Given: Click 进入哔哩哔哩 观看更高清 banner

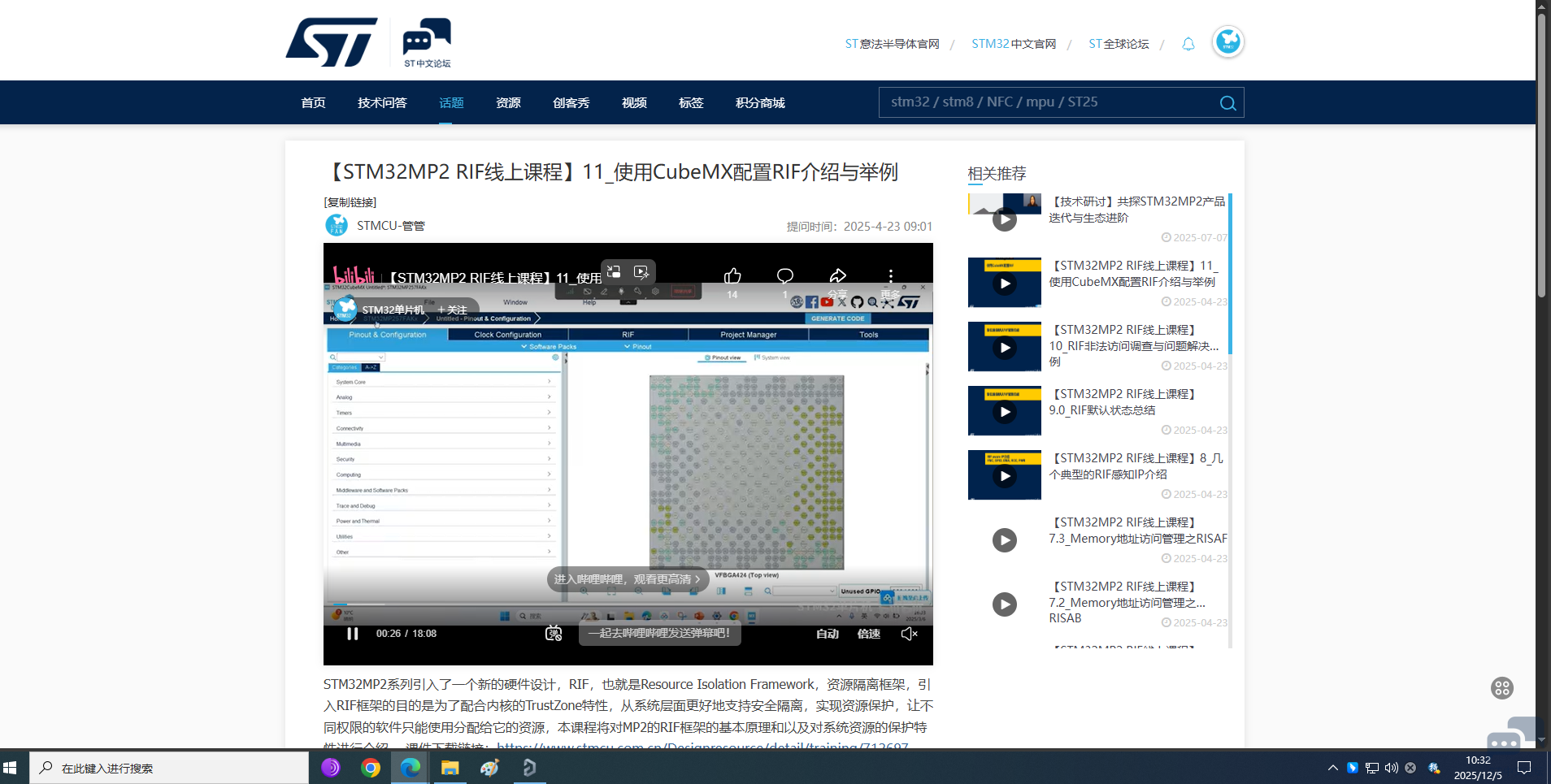Looking at the screenshot, I should (x=627, y=579).
